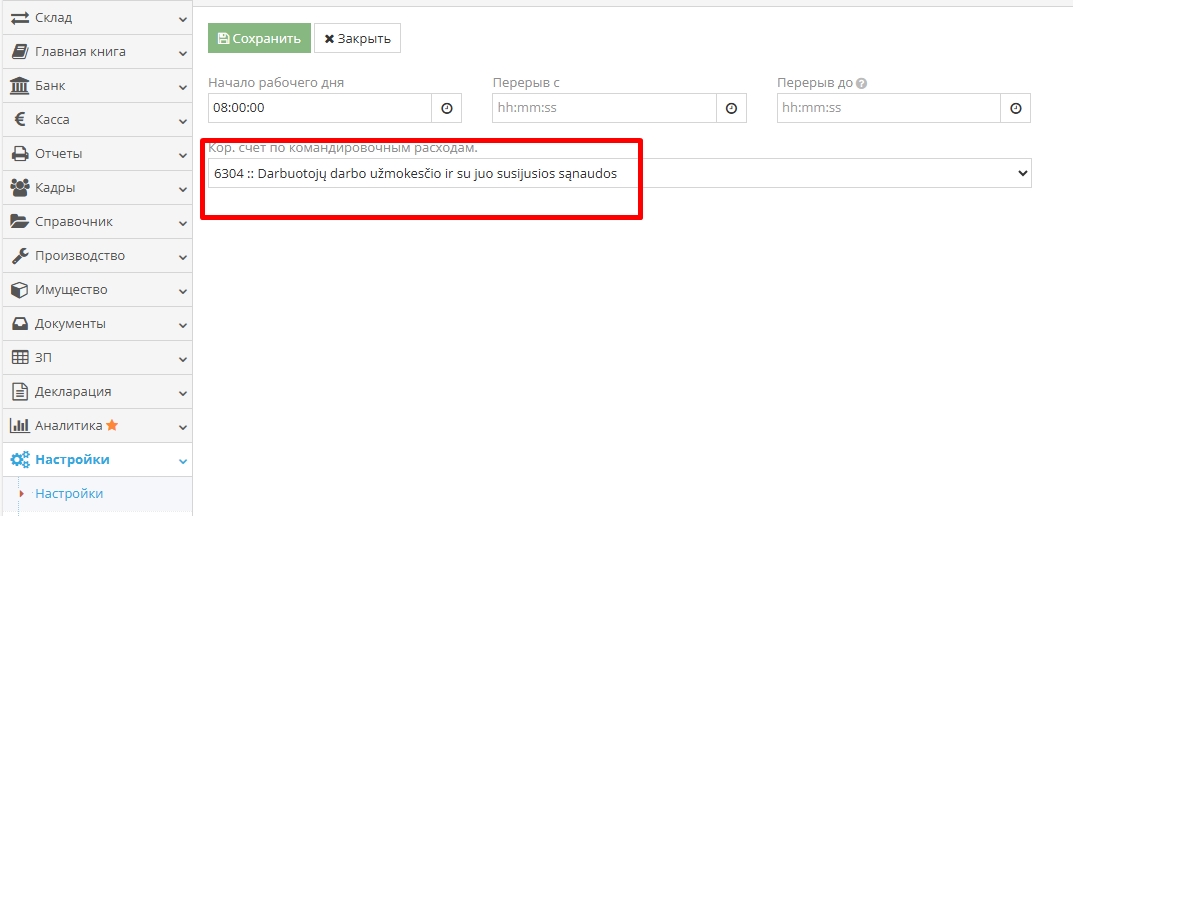Click the wrench icon for Производство

tap(19, 256)
